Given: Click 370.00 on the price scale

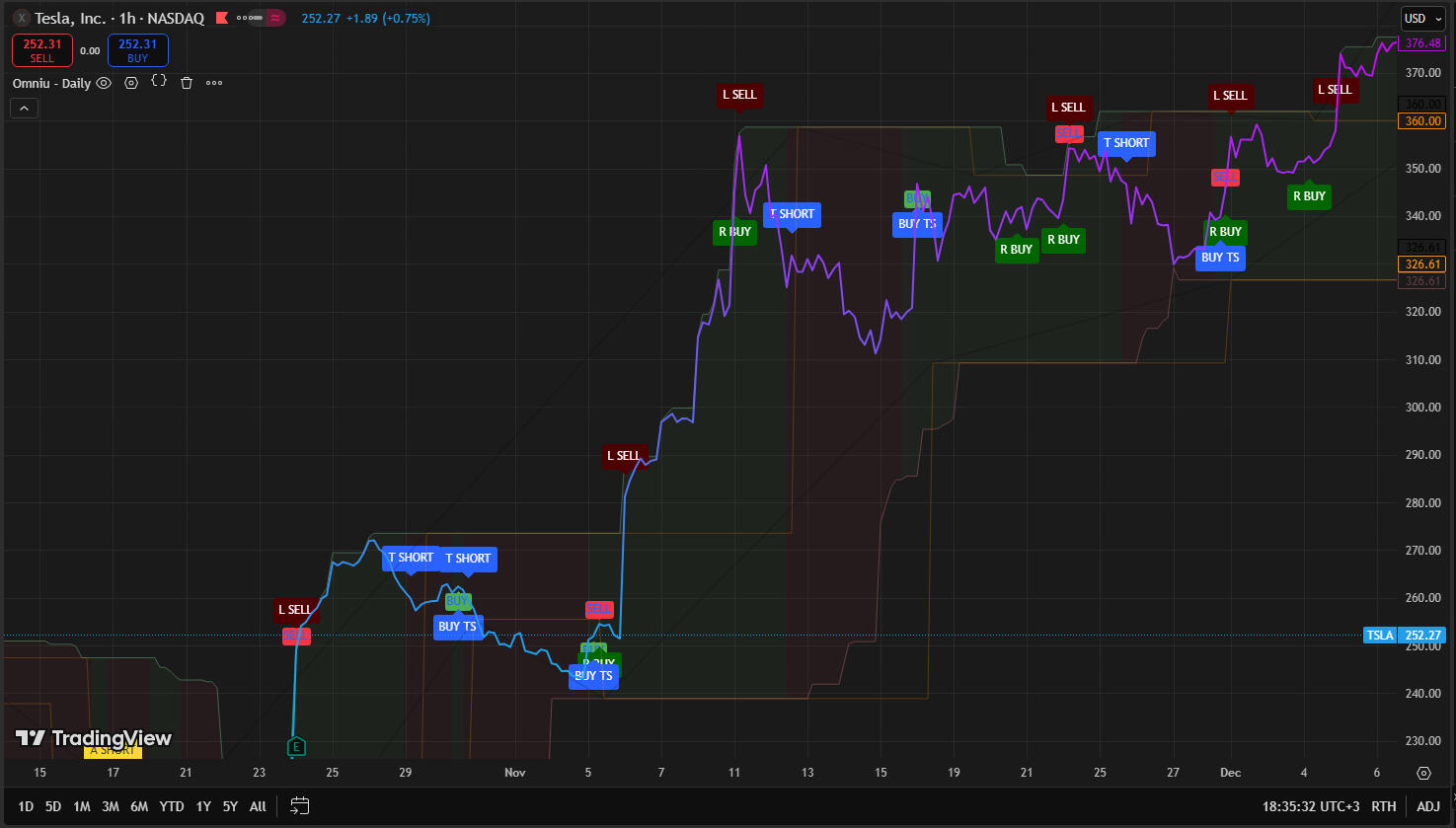Looking at the screenshot, I should (1423, 73).
